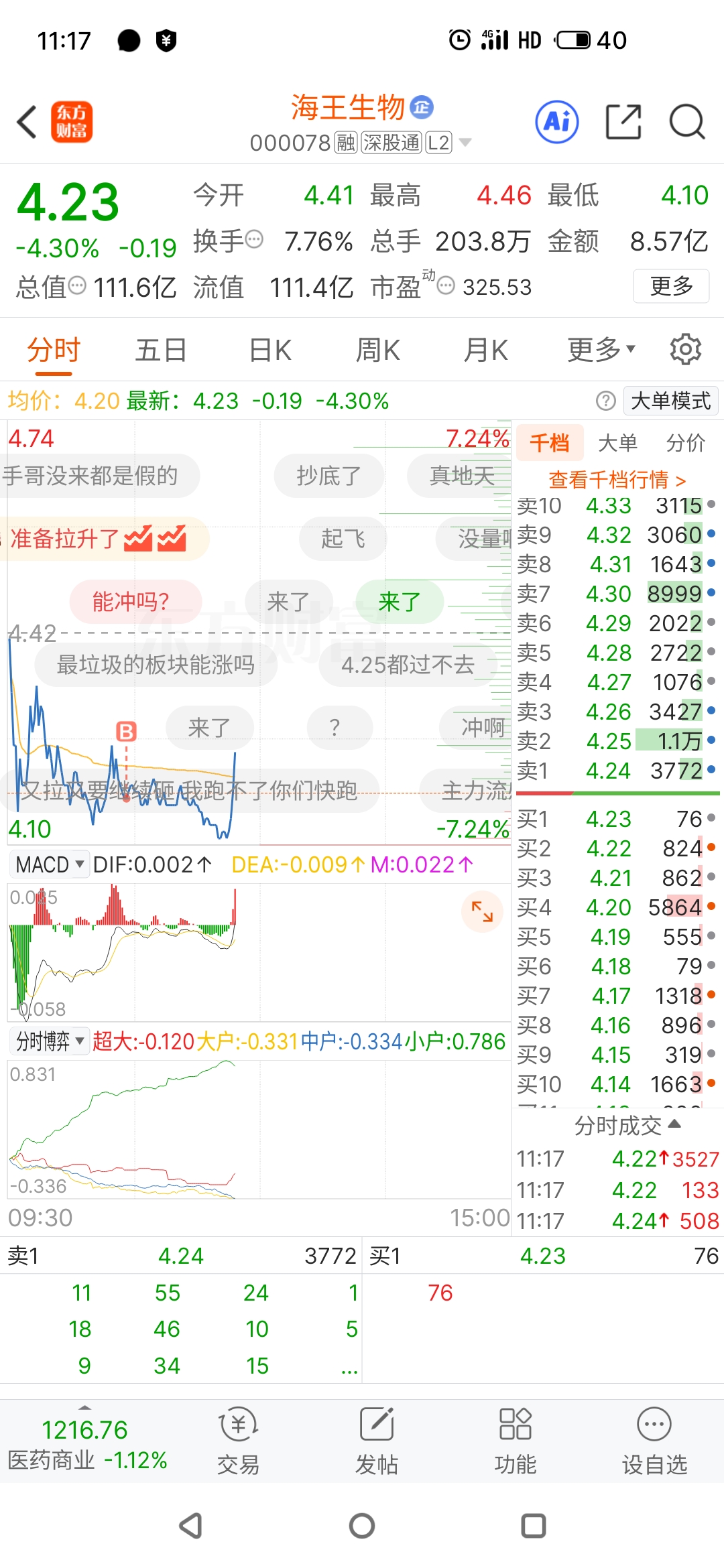Open the 更多 chart period dropdown
The image size is (724, 1568).
601,350
